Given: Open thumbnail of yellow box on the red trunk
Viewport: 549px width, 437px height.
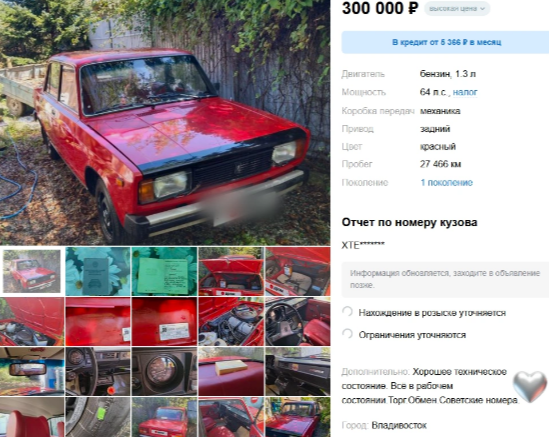Looking at the screenshot, I should tap(231, 372).
